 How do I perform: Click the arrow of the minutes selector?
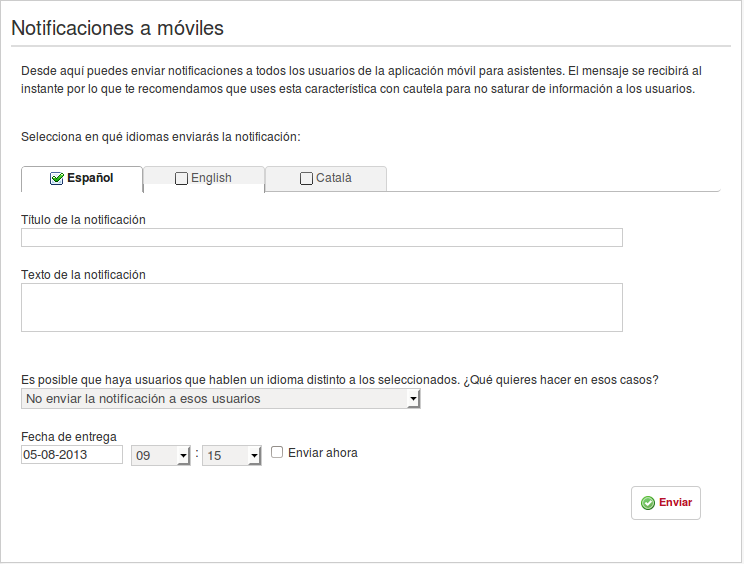click(255, 456)
